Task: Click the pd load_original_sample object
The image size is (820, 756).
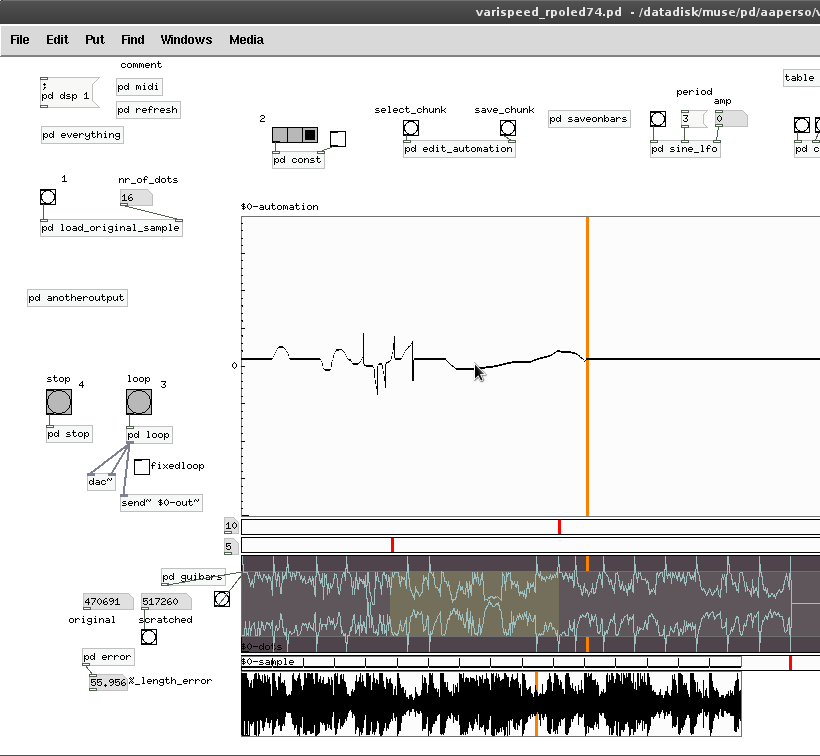Action: click(x=111, y=228)
